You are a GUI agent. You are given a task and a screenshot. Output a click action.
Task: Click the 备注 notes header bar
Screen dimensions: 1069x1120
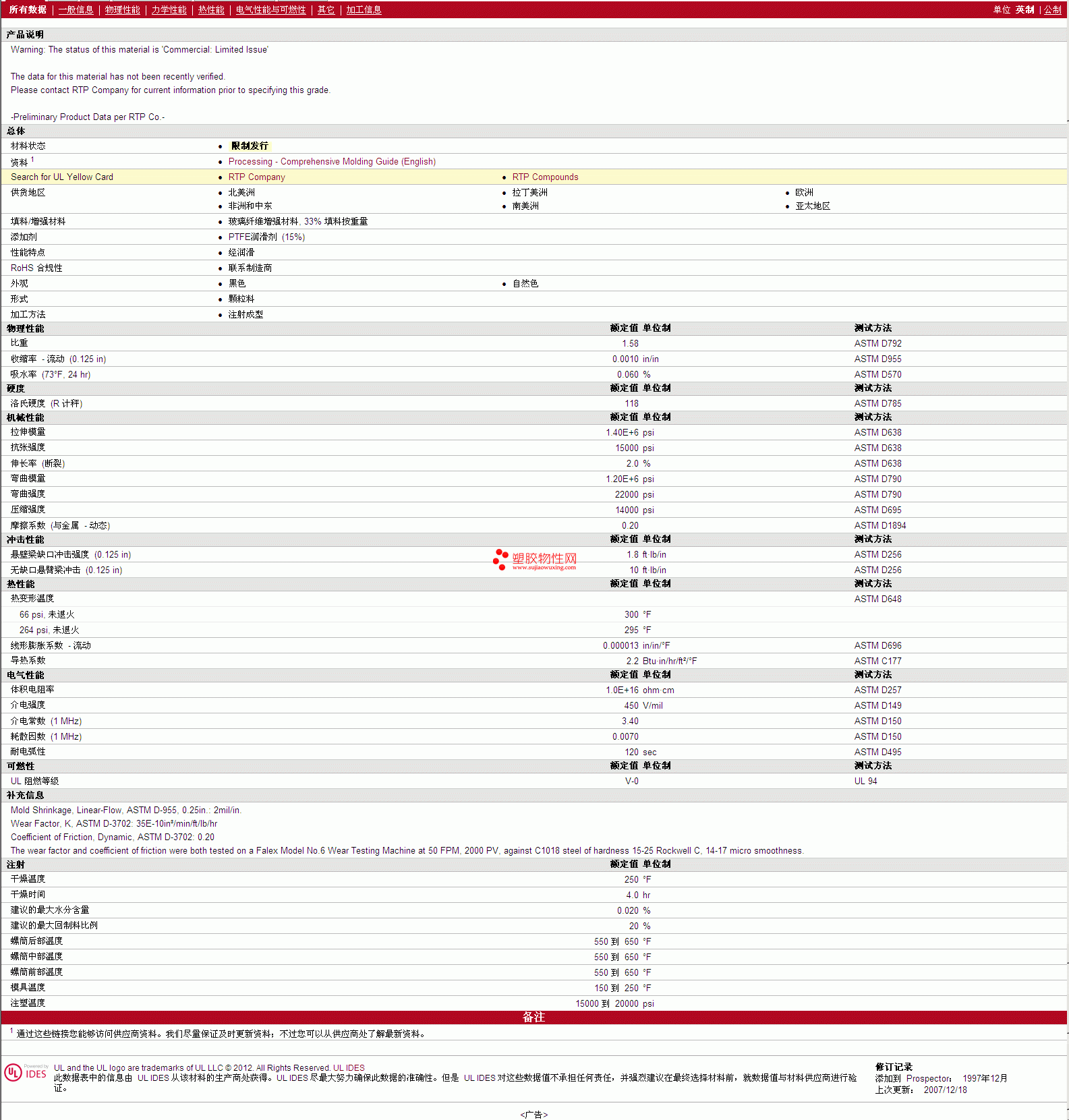(x=533, y=1017)
